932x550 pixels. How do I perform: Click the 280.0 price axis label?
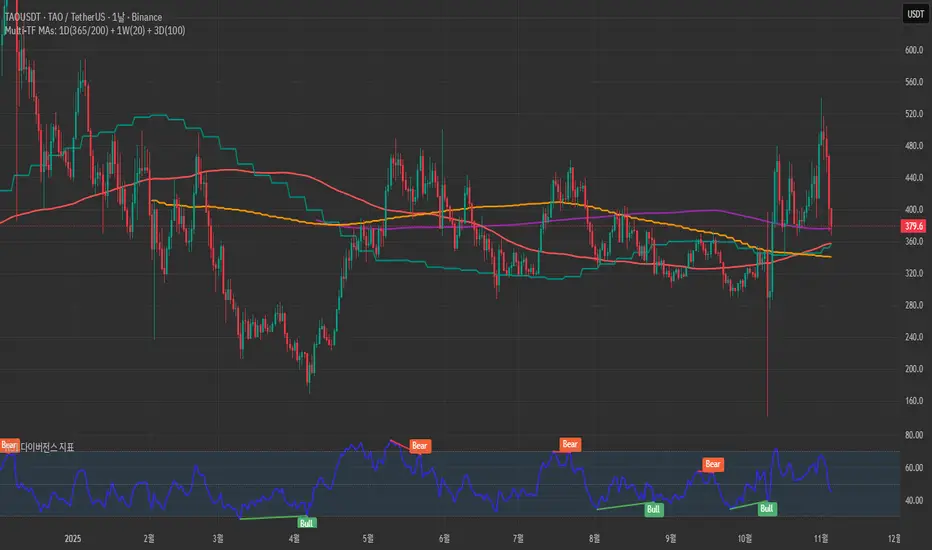pos(914,305)
